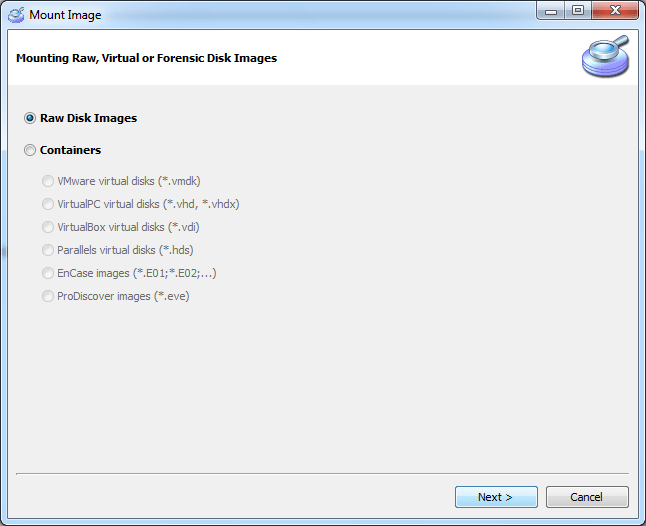646x526 pixels.
Task: Select the EnCase images radio button
Action: pos(48,273)
